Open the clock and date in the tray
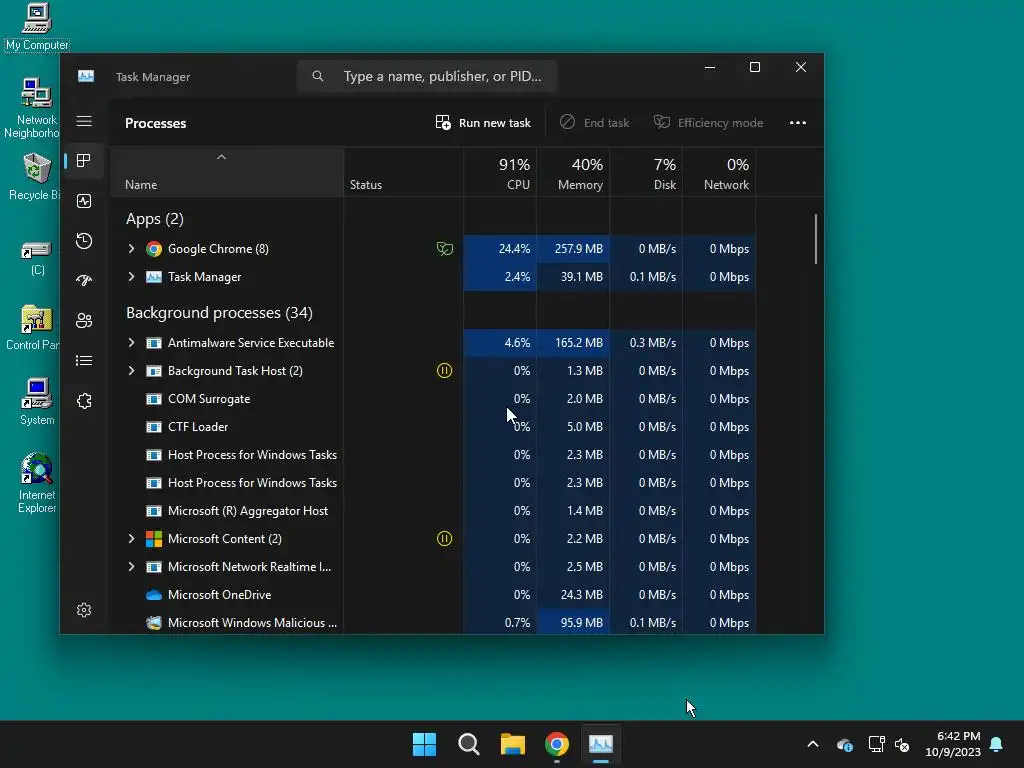This screenshot has width=1024, height=768. coord(953,744)
